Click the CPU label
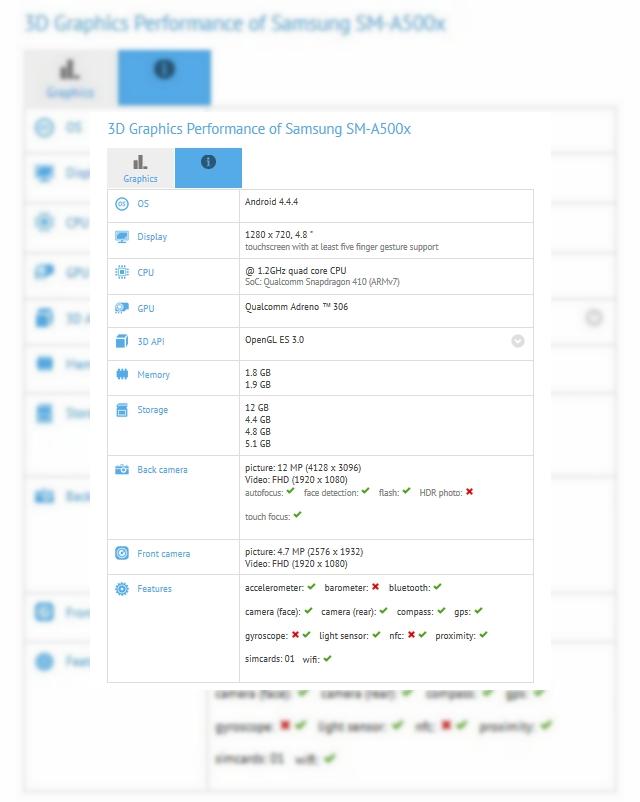Viewport: 640px width, 802px height. (146, 273)
